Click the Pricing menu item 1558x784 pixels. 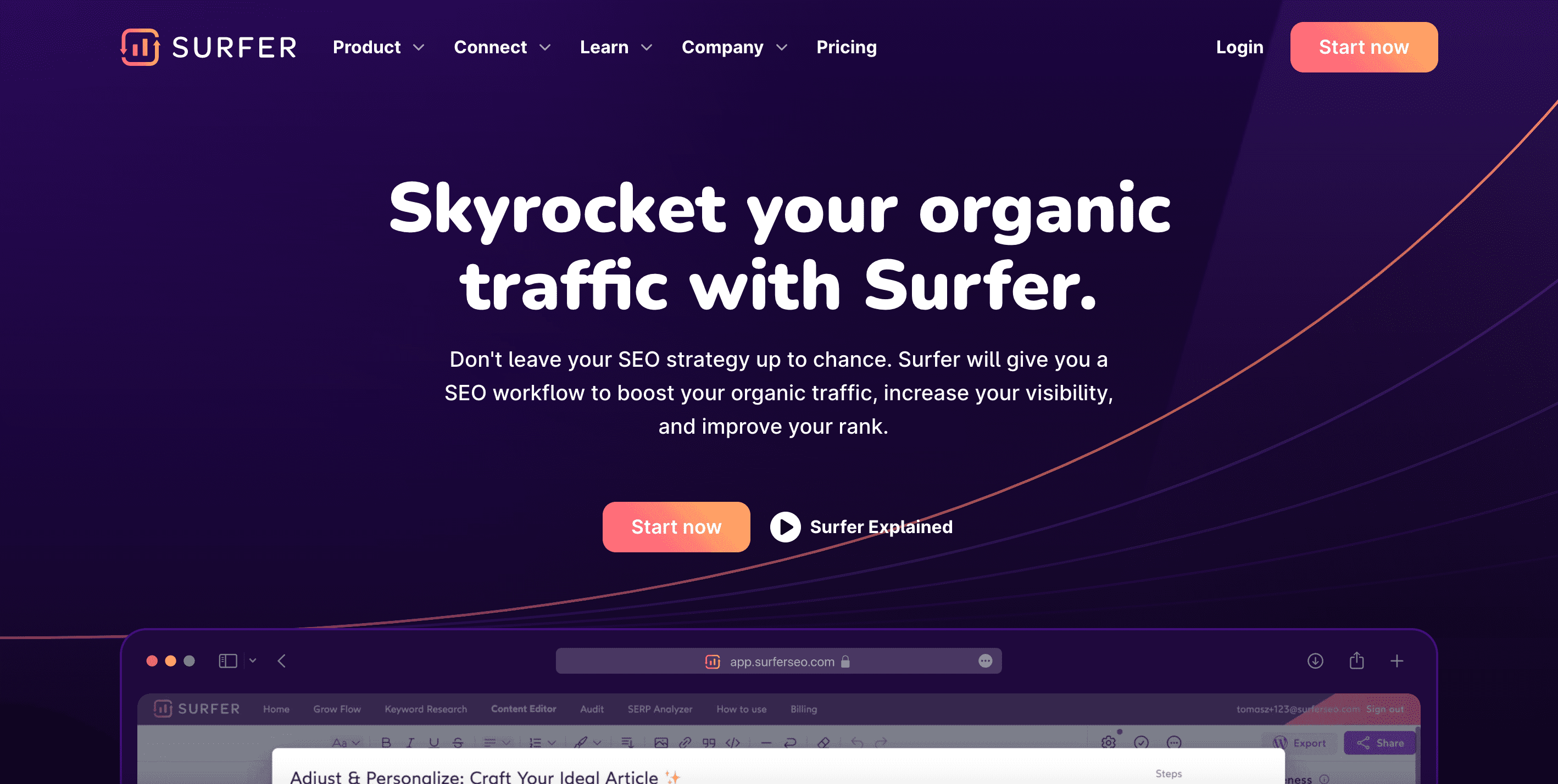click(x=846, y=46)
